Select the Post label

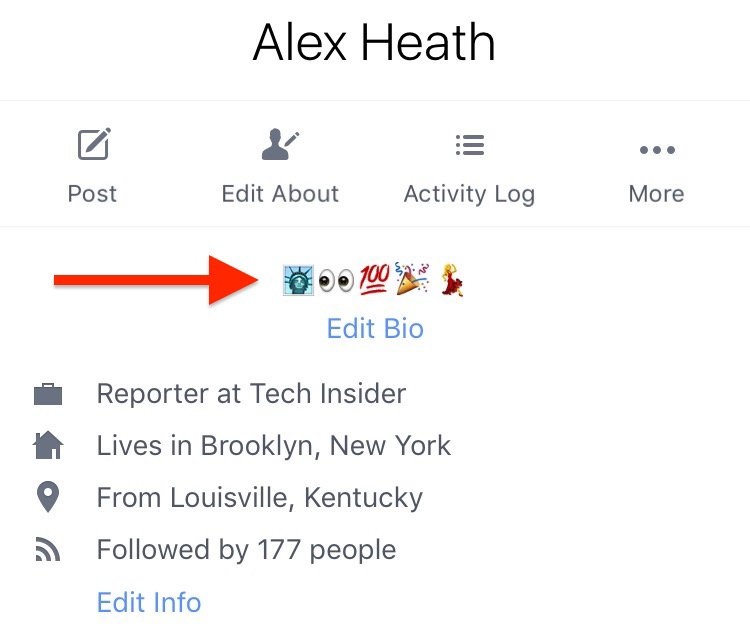92,194
